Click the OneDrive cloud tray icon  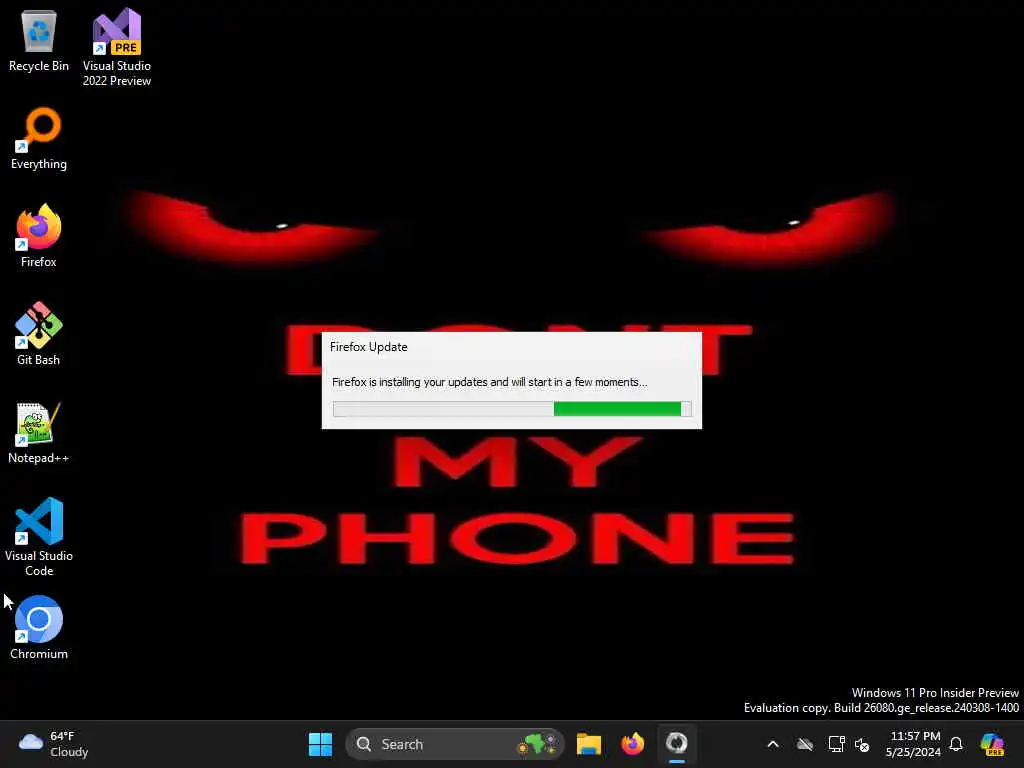[x=805, y=744]
